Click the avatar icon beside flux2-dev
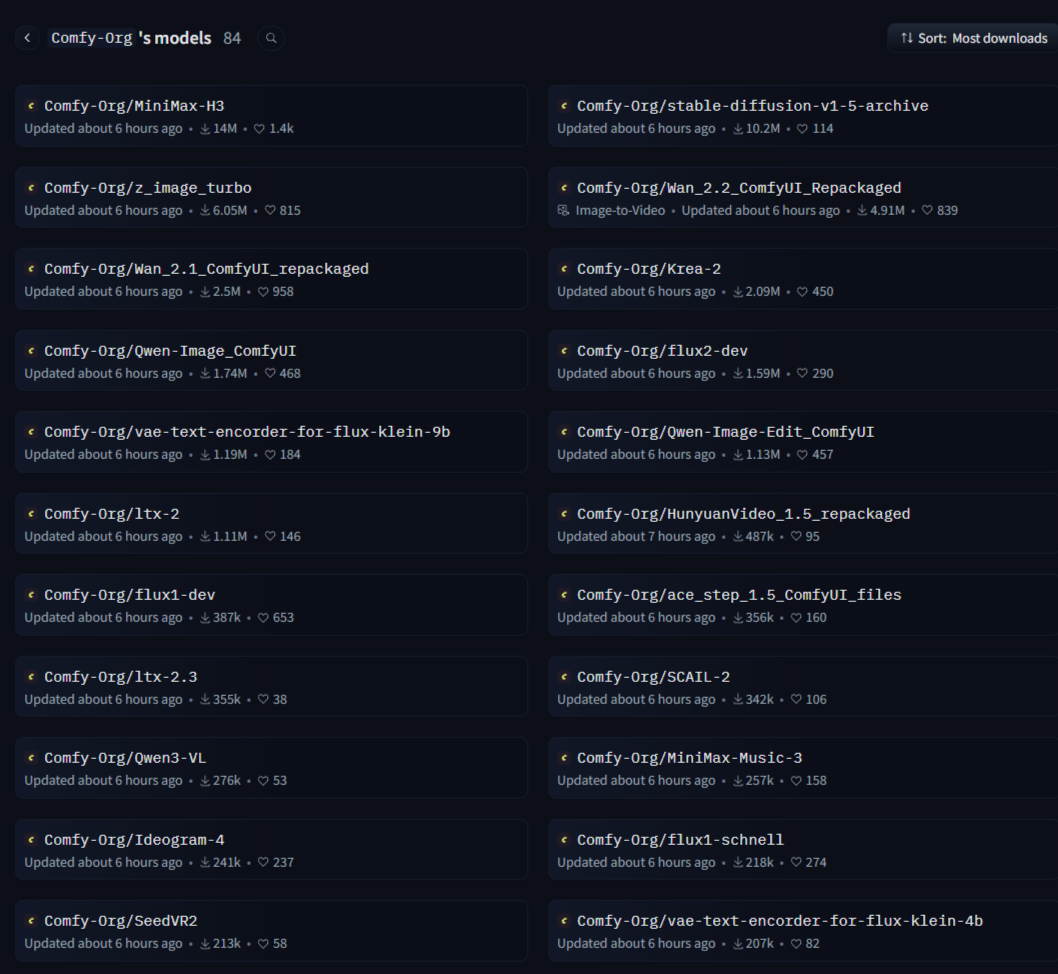The image size is (1058, 974). tap(564, 351)
